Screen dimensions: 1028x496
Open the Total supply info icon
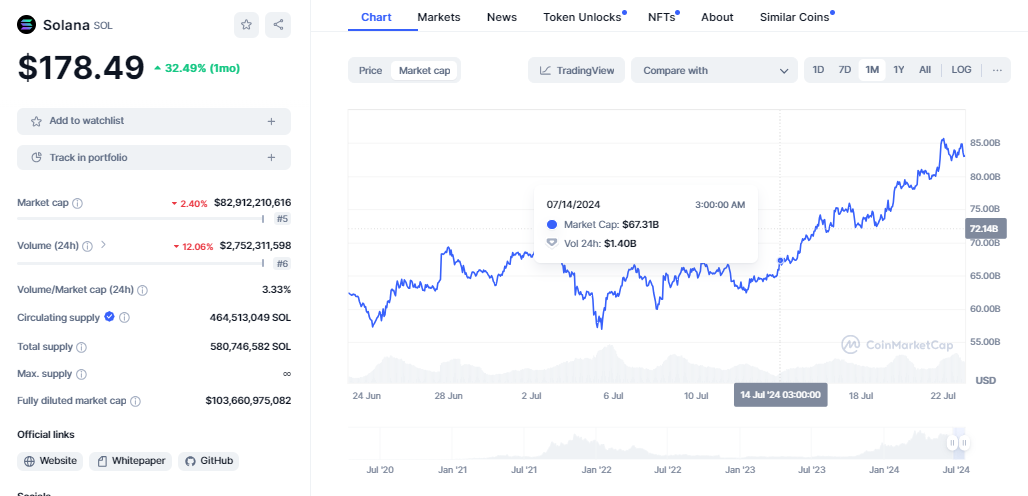point(81,347)
